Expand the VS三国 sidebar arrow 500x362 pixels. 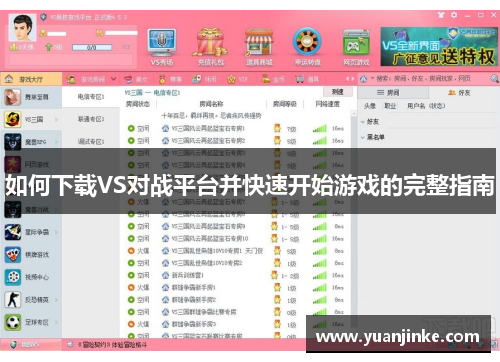tap(56, 119)
